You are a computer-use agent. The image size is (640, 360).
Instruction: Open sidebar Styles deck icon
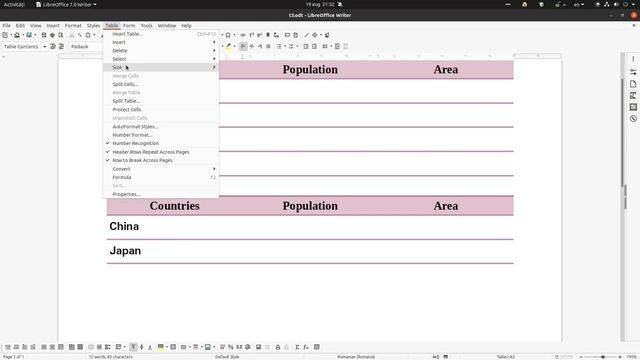pyautogui.click(x=633, y=96)
